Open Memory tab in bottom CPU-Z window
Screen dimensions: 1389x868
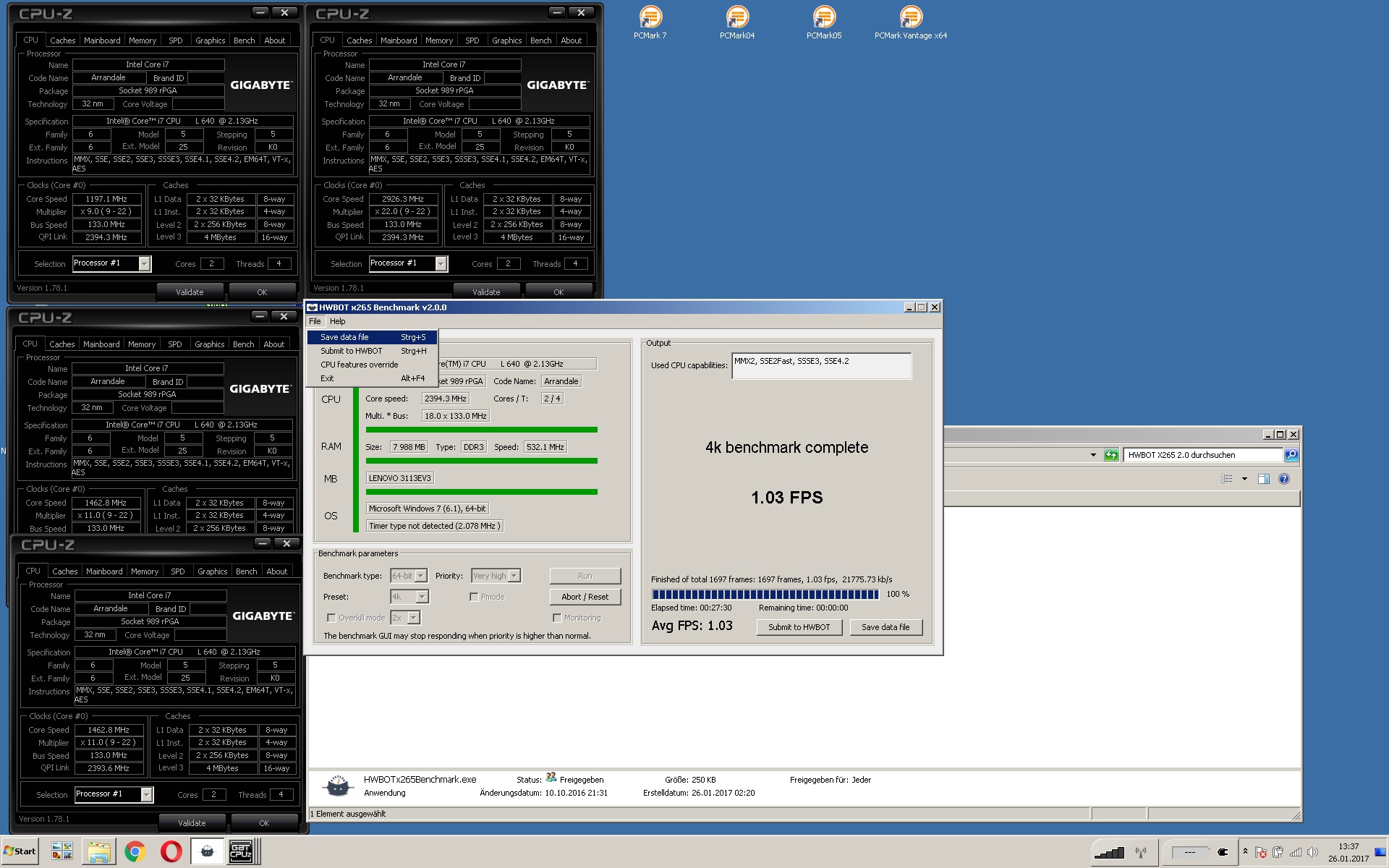click(145, 571)
